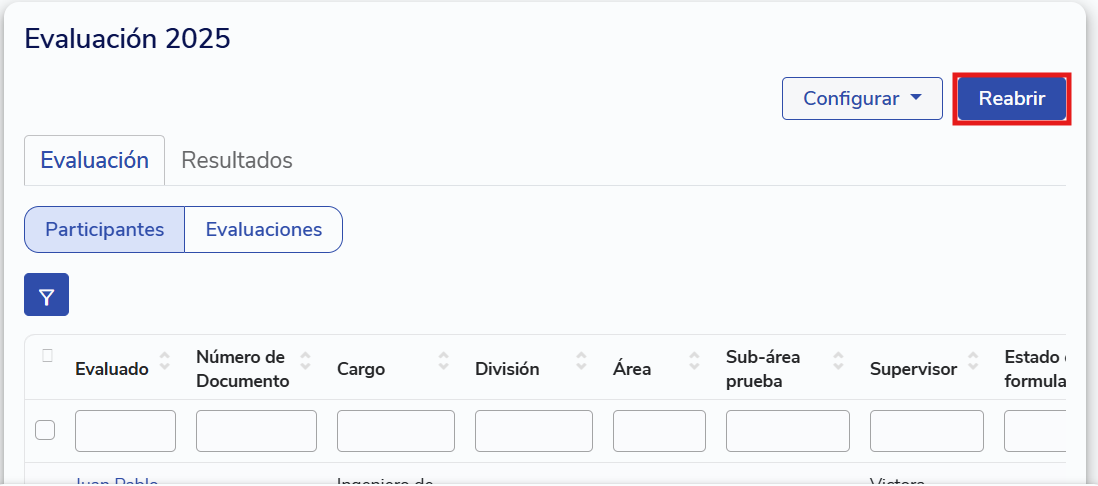Image resolution: width=1098 pixels, height=486 pixels.
Task: Focus the Número de Documento filter field
Action: pyautogui.click(x=256, y=431)
